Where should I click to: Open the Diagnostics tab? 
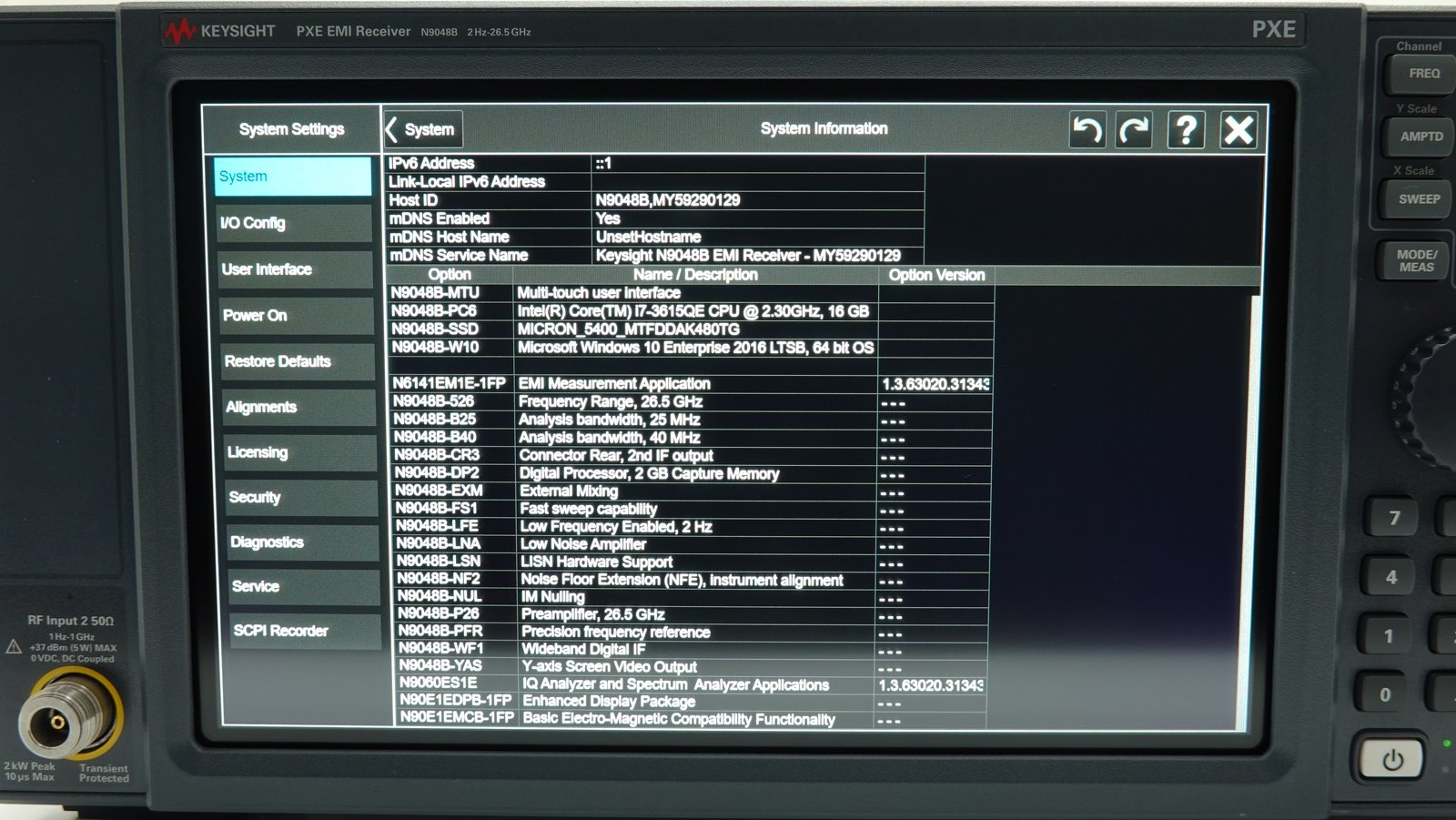click(304, 542)
